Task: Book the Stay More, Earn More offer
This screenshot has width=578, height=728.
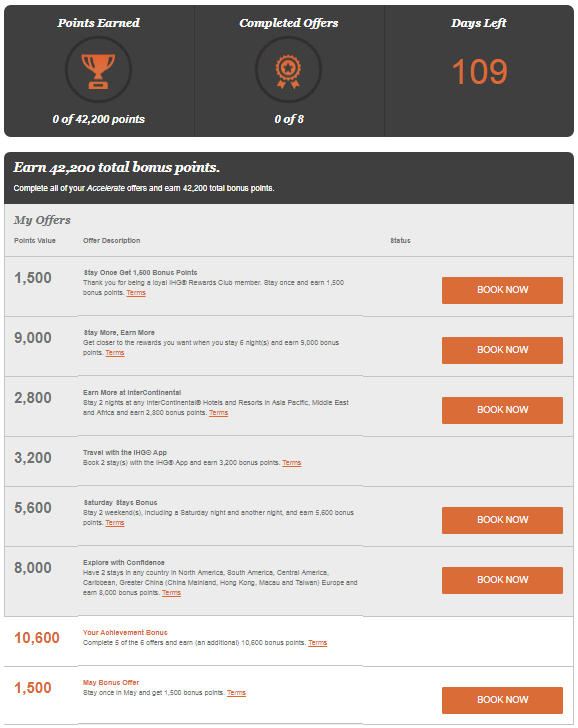Action: click(502, 350)
